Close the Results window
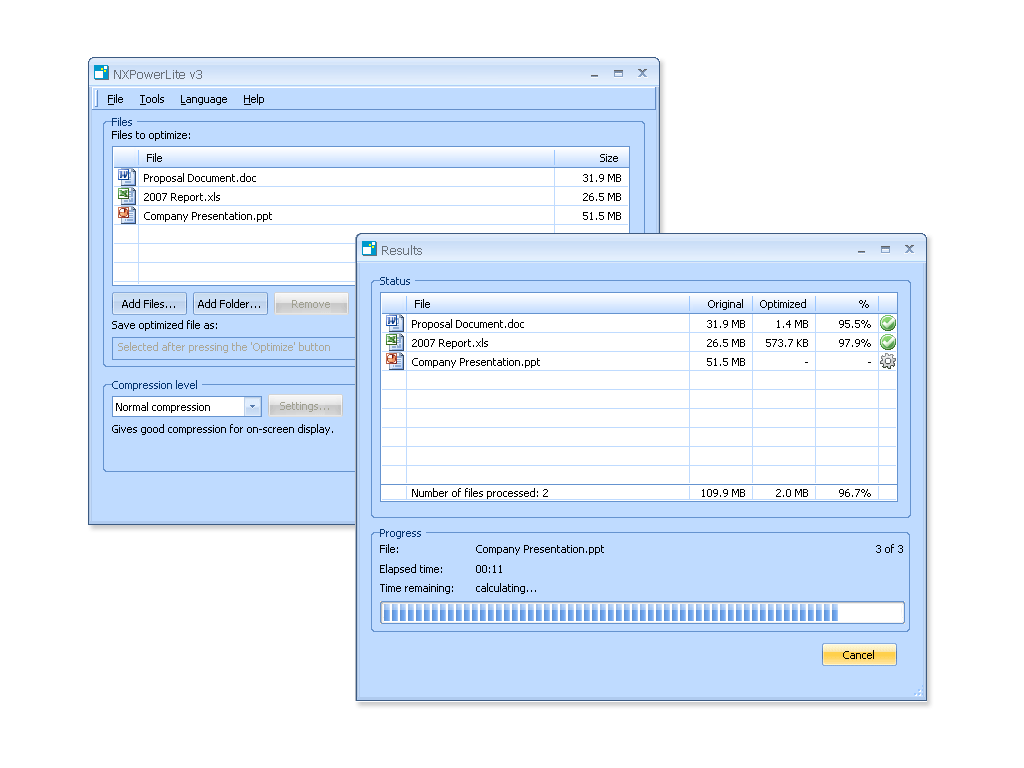 (909, 249)
